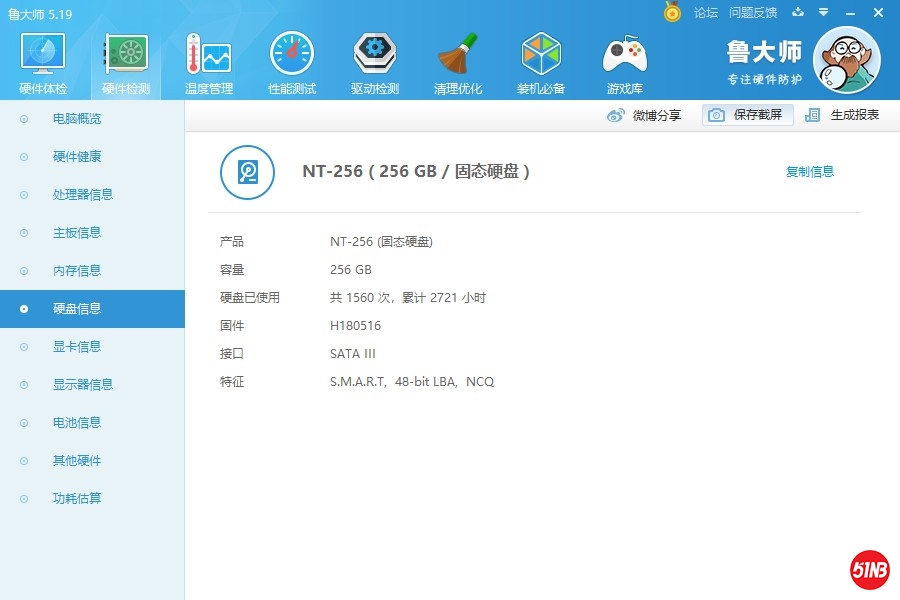Click the 驱动检测 driver detection icon
The width and height of the screenshot is (900, 600).
point(374,55)
